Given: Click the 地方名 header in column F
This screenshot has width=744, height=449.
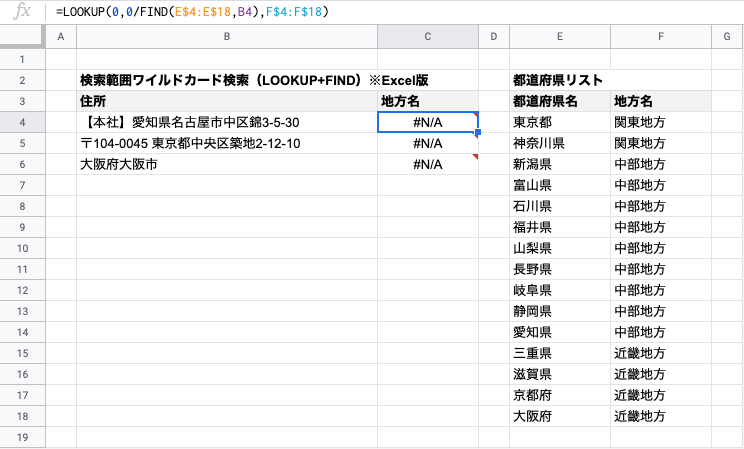Looking at the screenshot, I should [660, 101].
